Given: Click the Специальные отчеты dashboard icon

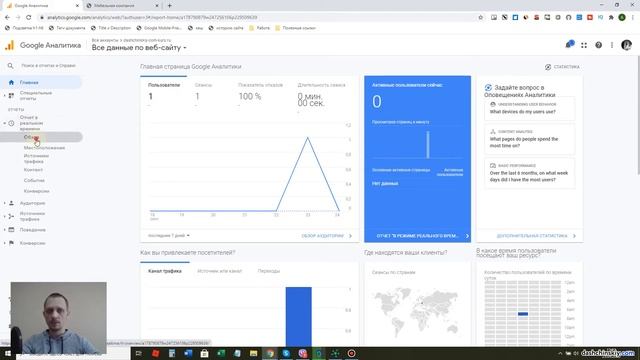Looking at the screenshot, I should click(11, 96).
